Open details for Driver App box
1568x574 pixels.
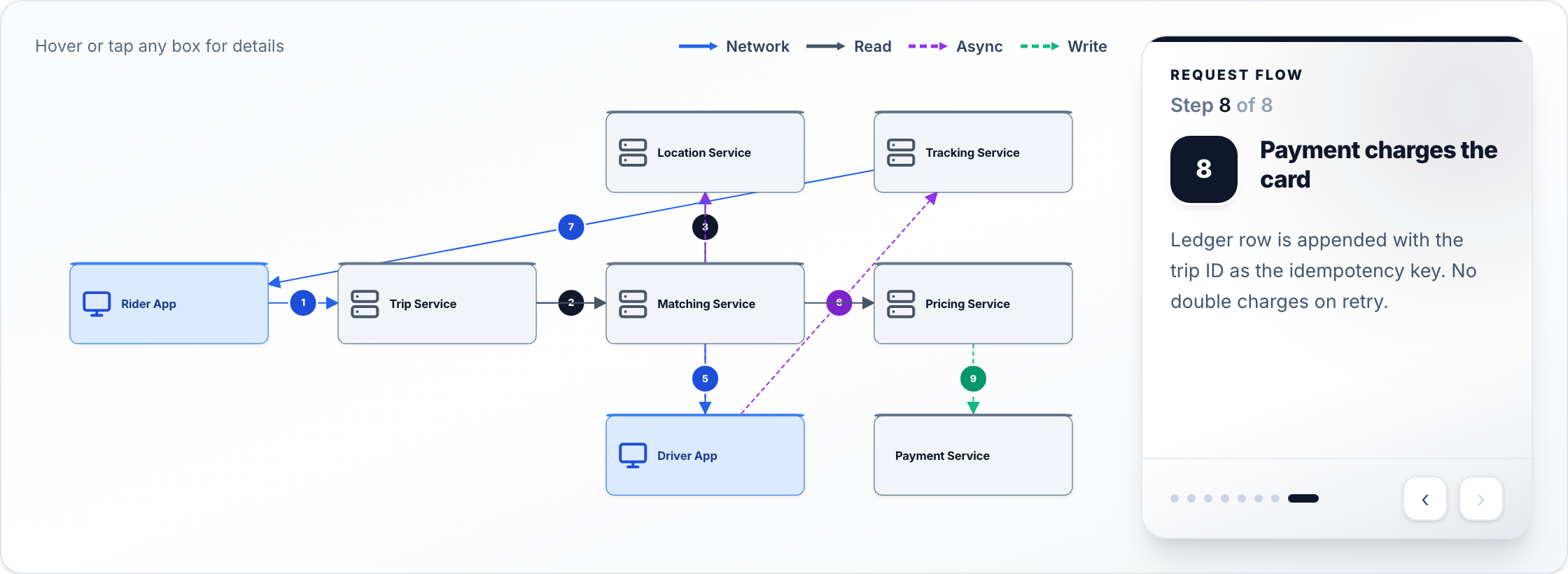tap(705, 455)
